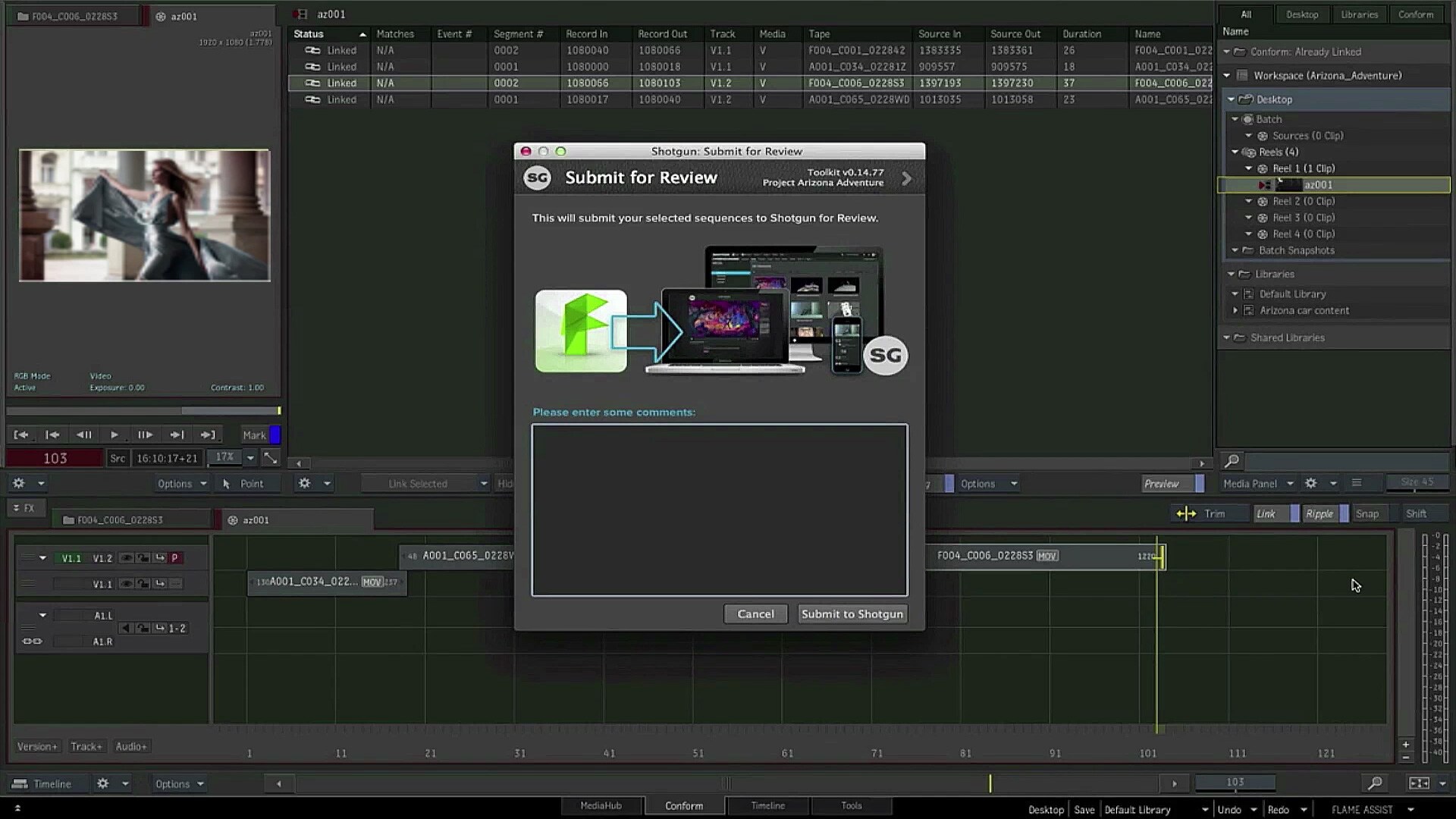Viewport: 1456px width, 819px height.
Task: Adjust the Size 45 slider
Action: [x=1417, y=483]
